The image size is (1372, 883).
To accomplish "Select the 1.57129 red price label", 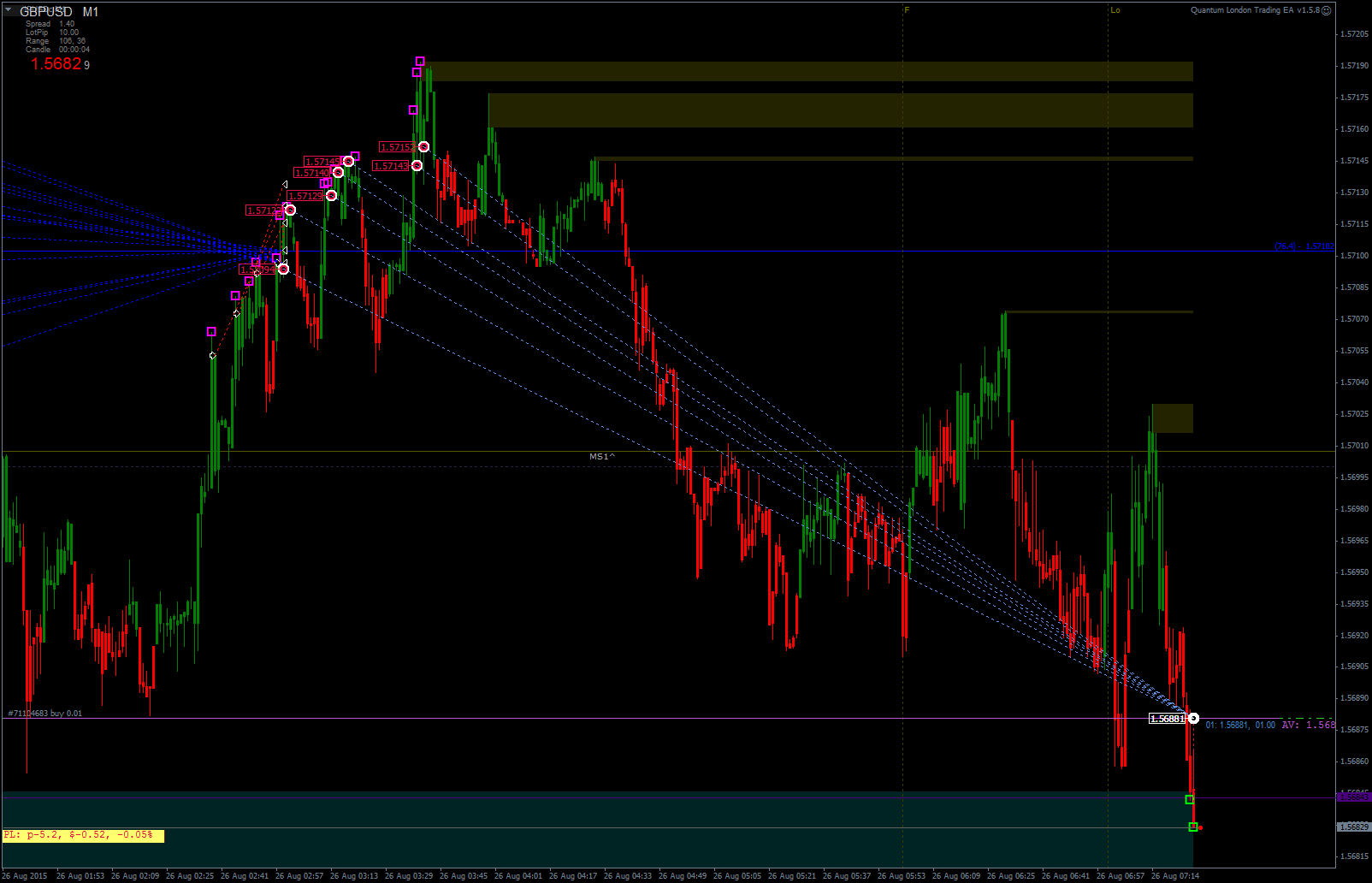I will [x=305, y=196].
